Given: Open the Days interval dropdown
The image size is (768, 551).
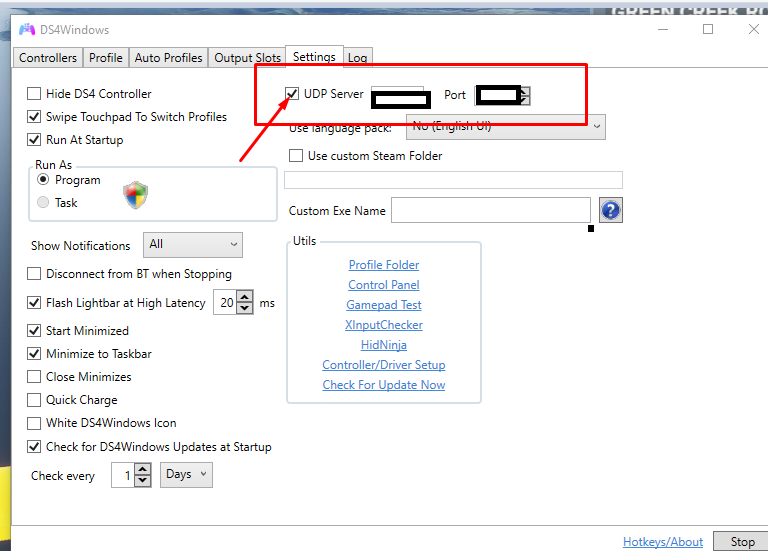Looking at the screenshot, I should (x=186, y=475).
